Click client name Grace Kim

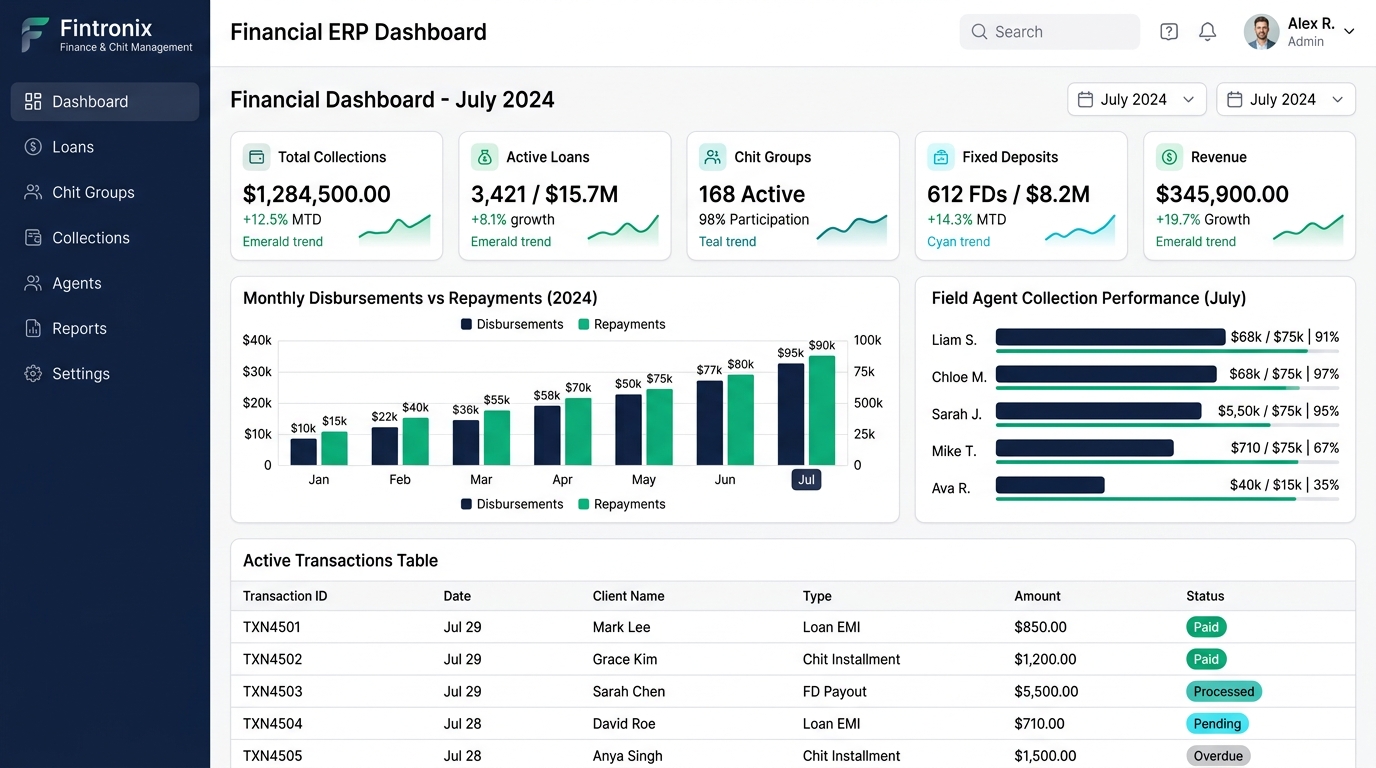pyautogui.click(x=625, y=659)
